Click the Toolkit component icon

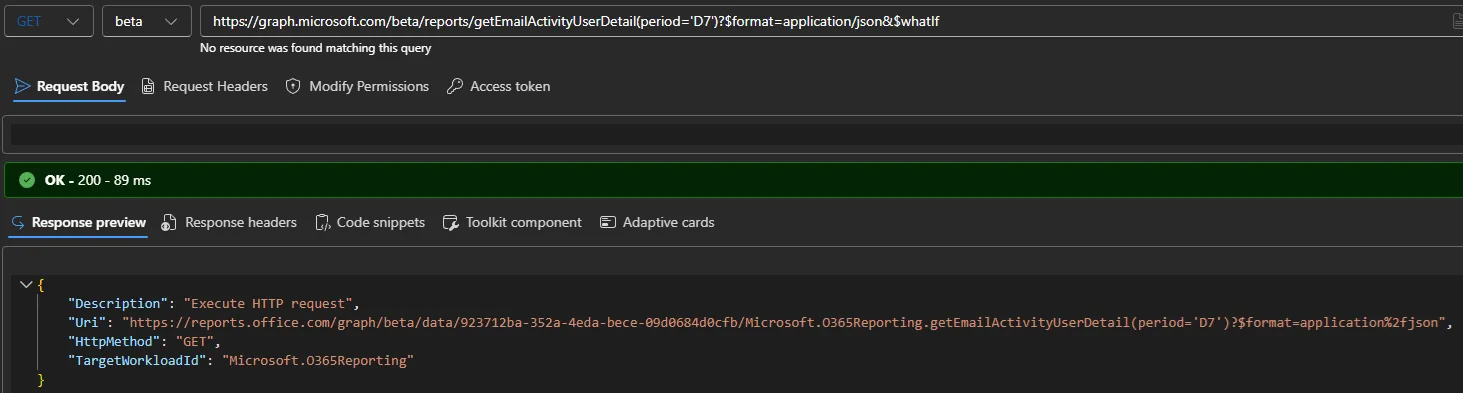click(450, 223)
